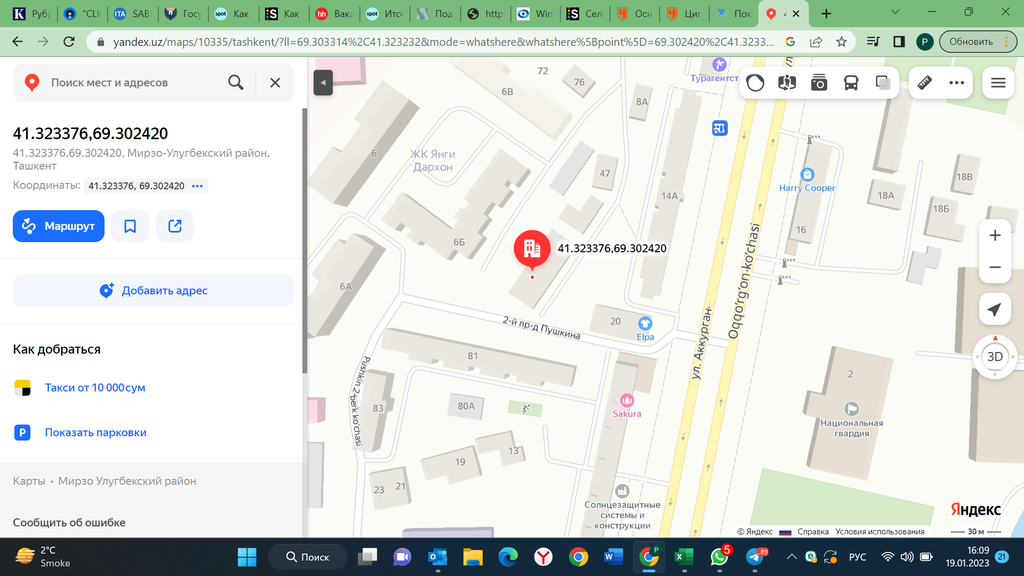Screen dimensions: 1024x576
Task: Expand coordinates options next to Координаты
Action: pyautogui.click(x=198, y=186)
